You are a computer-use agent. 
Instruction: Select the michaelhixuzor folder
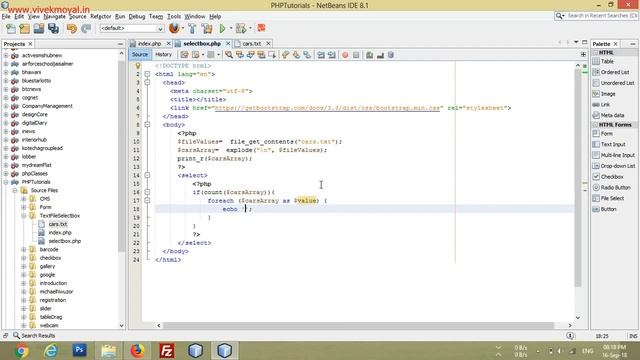pos(56,292)
